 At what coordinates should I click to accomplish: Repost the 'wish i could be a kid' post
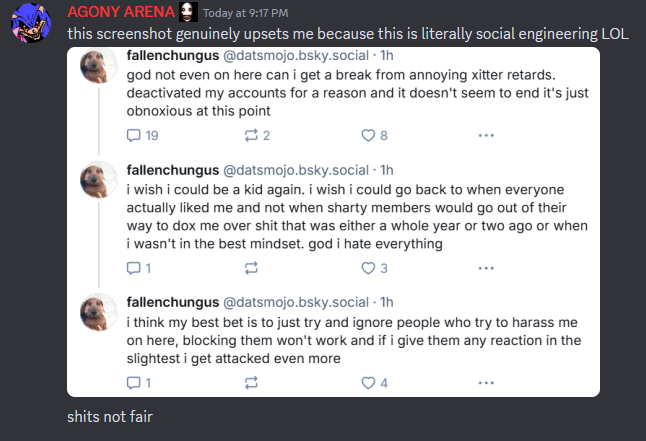pos(252,268)
